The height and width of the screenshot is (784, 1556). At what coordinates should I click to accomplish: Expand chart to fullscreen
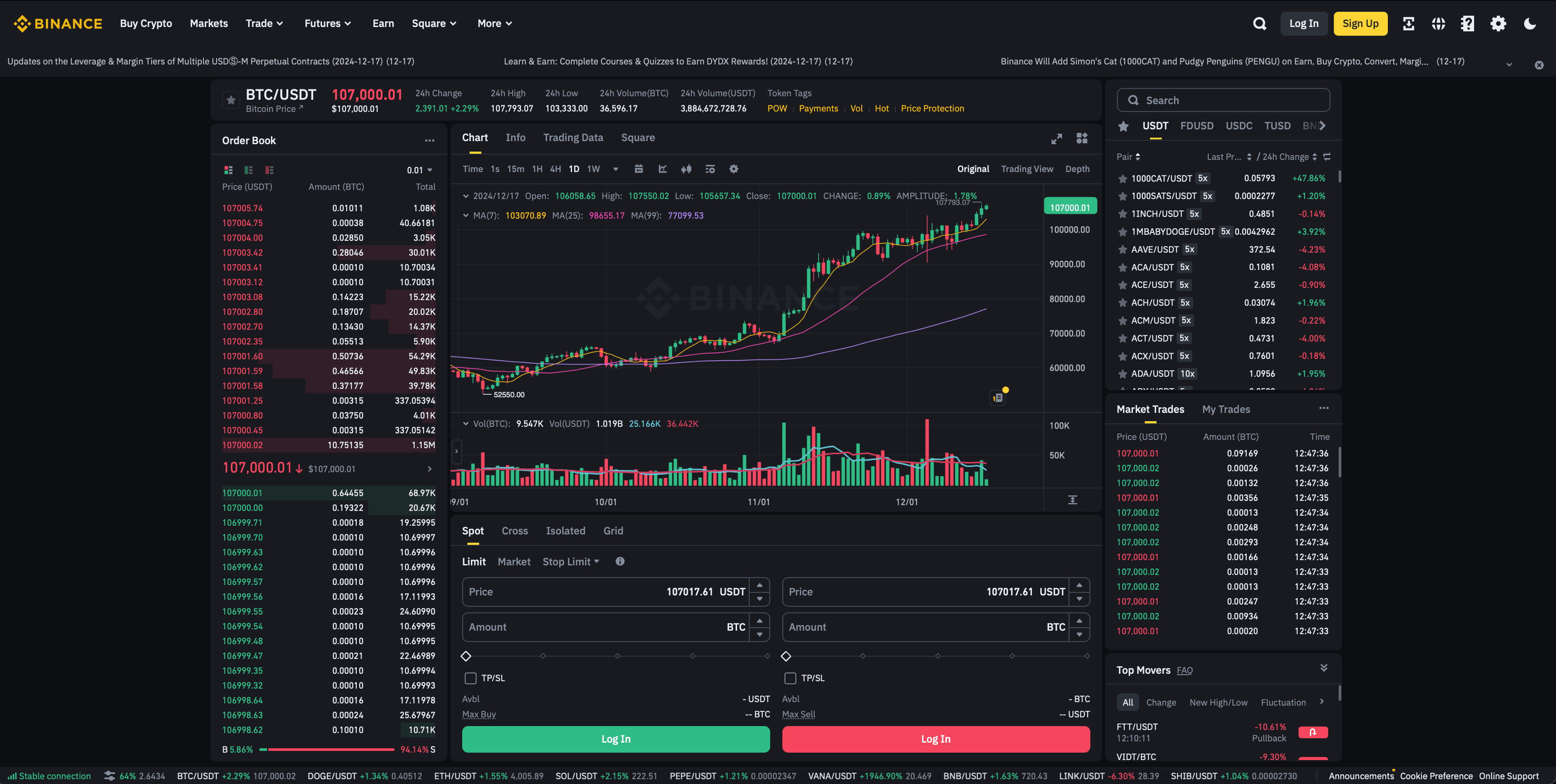point(1056,139)
